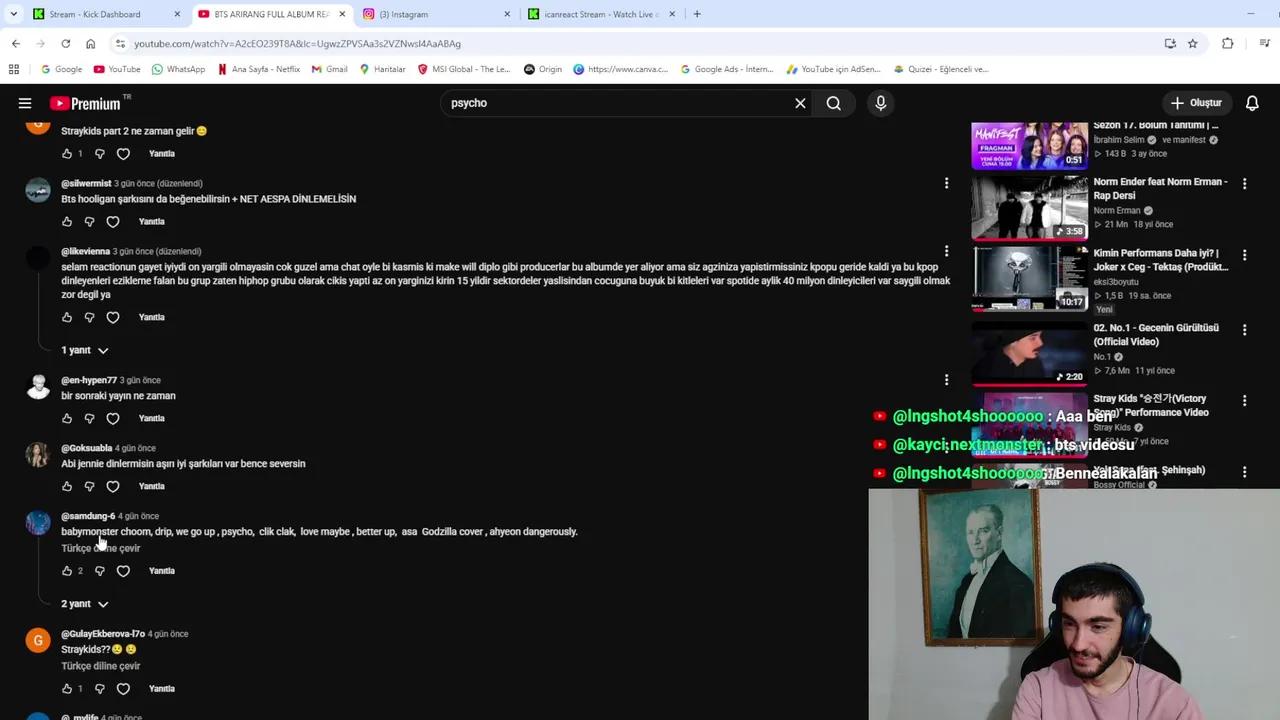Click the address bar URL

(298, 44)
